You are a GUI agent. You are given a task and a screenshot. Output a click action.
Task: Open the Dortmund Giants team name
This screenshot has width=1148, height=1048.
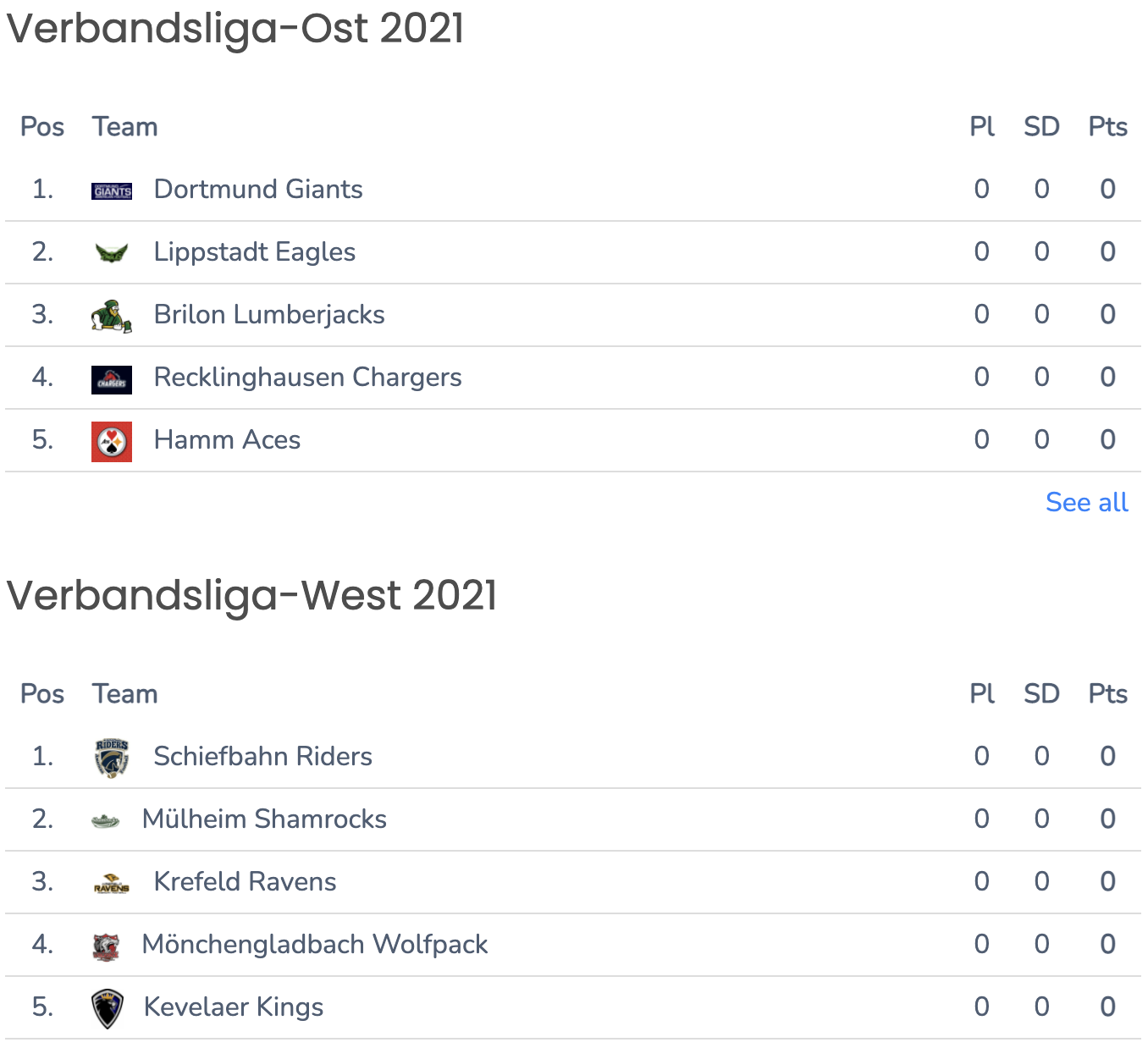[258, 189]
